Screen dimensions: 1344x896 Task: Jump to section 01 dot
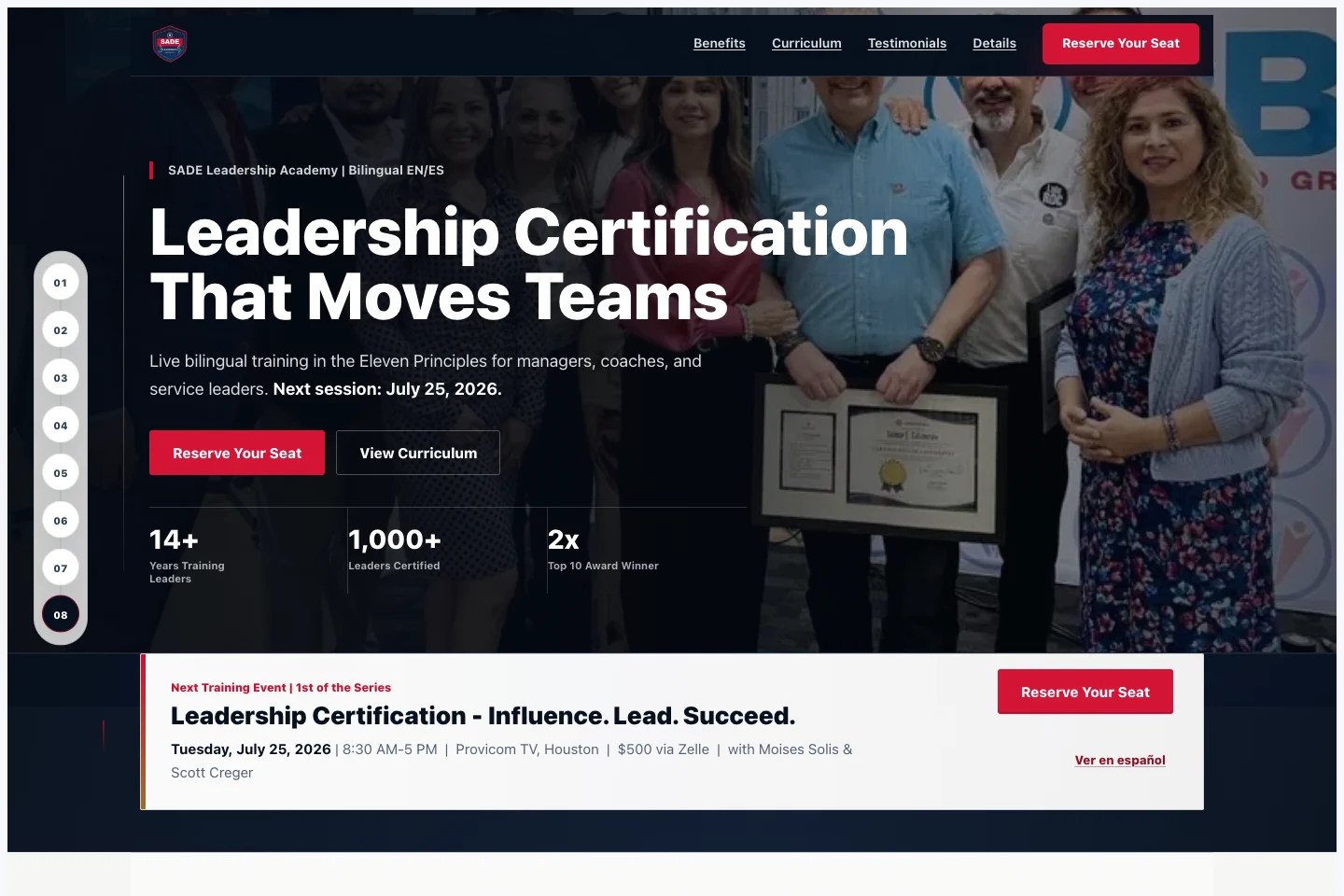[x=61, y=283]
